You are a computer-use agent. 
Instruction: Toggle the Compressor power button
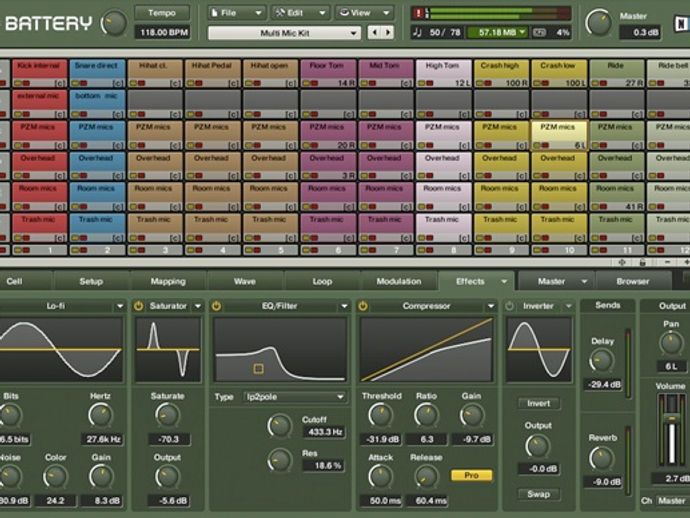[363, 306]
